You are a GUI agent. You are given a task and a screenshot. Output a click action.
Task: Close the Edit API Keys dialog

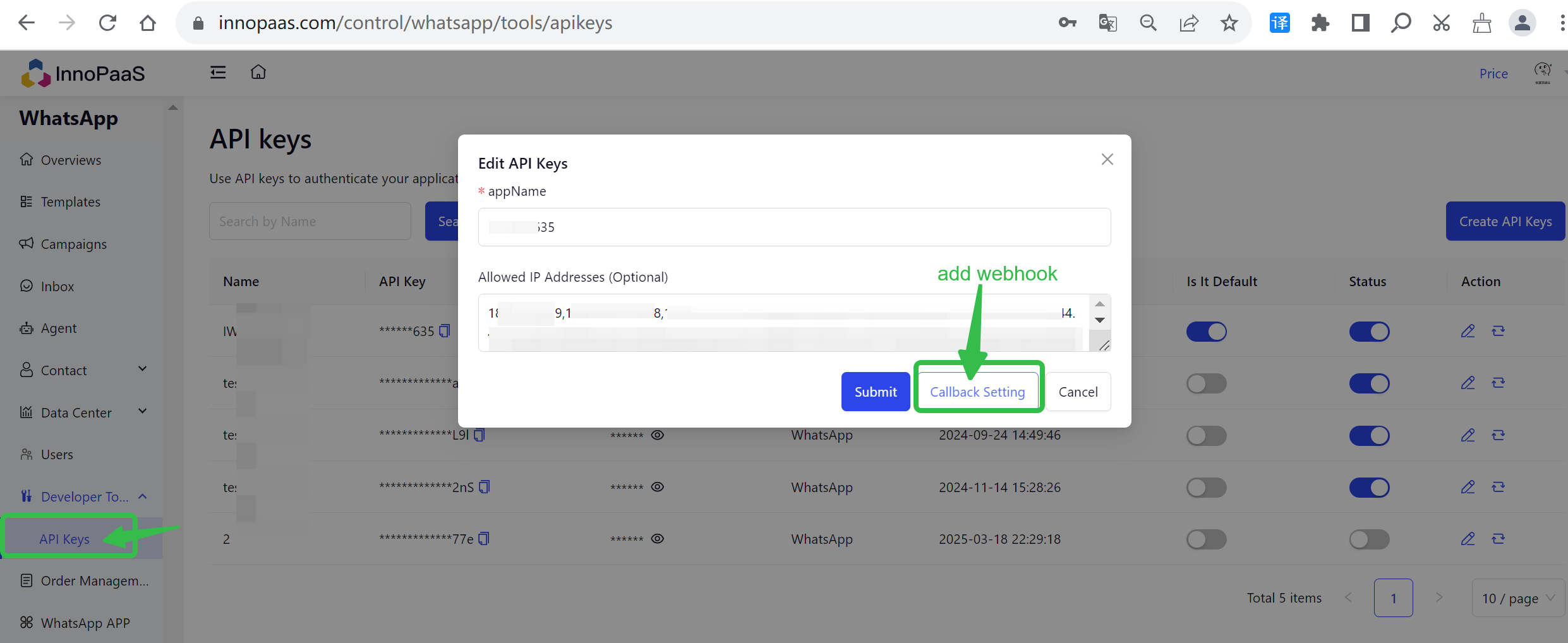[x=1107, y=159]
